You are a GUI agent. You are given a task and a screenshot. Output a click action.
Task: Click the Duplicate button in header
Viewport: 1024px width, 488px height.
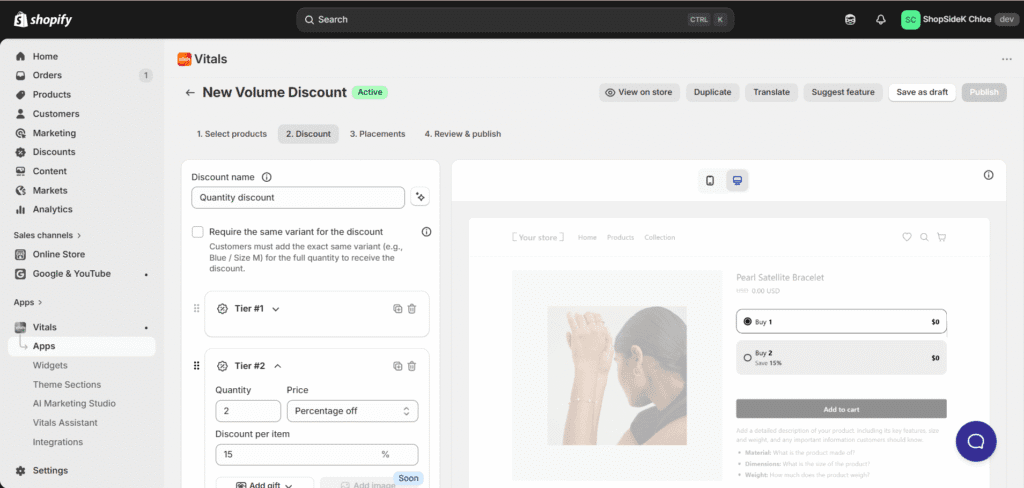click(712, 92)
